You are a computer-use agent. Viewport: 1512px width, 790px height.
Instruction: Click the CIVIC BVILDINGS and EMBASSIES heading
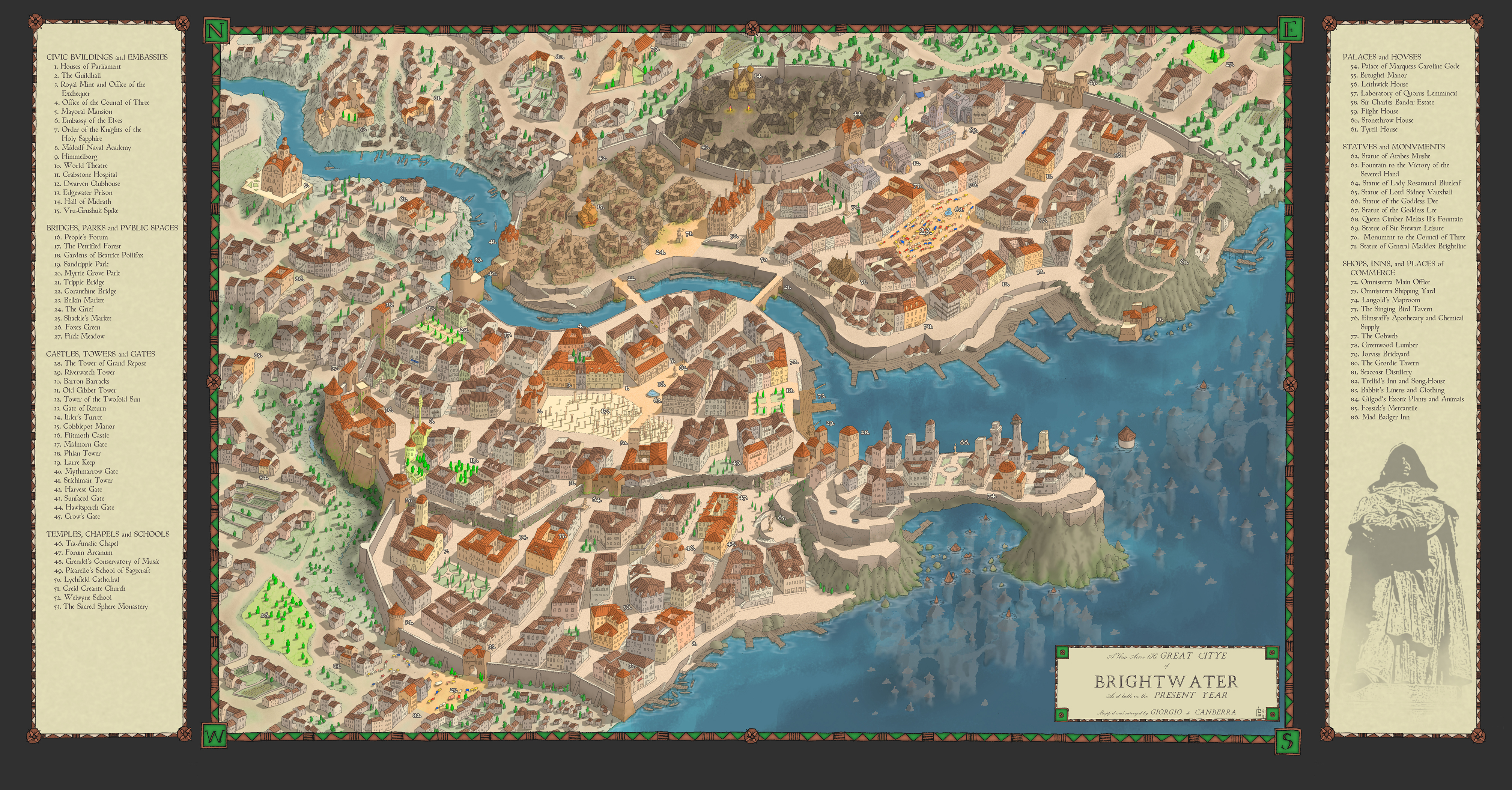point(107,57)
